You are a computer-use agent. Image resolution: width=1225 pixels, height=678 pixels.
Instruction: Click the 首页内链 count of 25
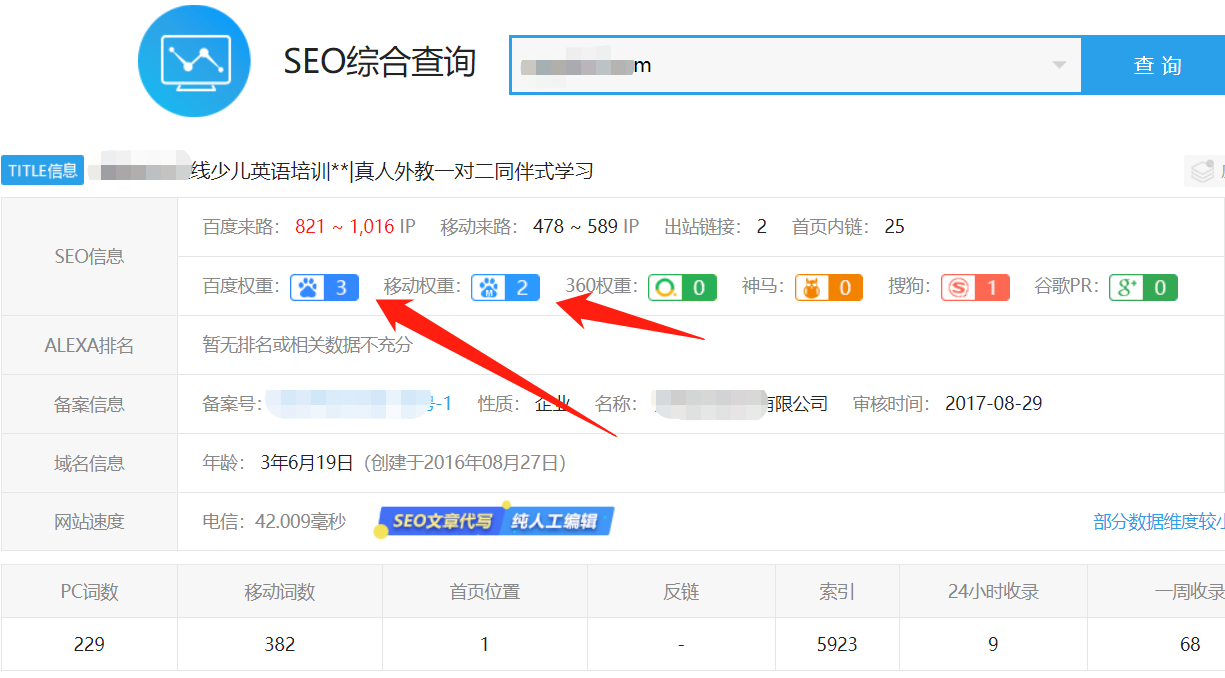(893, 226)
